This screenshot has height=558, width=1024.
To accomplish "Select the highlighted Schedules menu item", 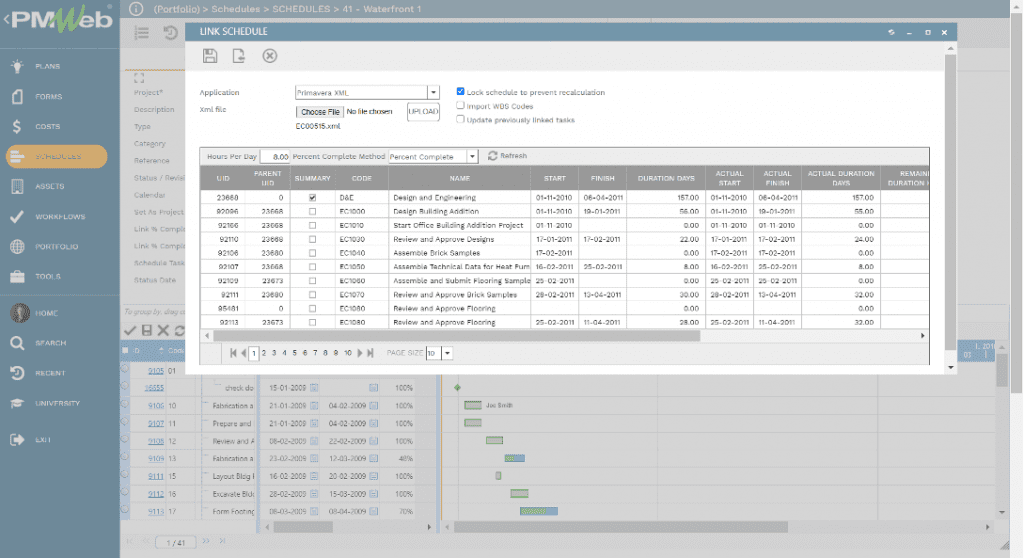I will 57,156.
